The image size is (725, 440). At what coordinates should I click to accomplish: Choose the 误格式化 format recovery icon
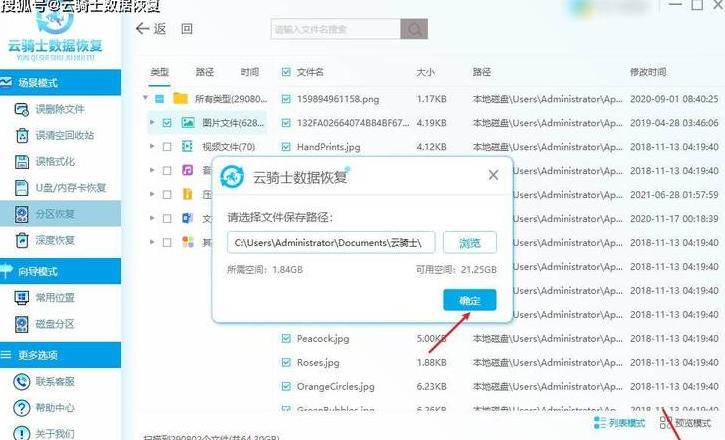22,162
